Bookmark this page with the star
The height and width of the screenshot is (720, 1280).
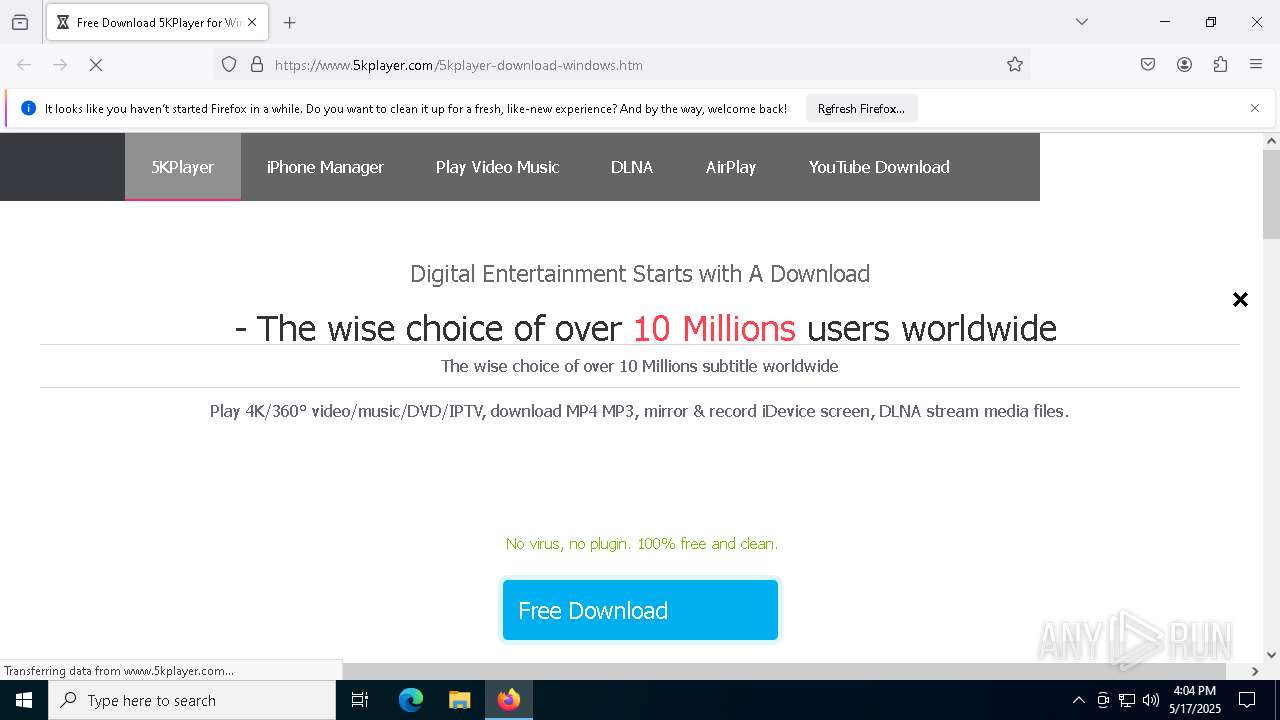point(1015,65)
